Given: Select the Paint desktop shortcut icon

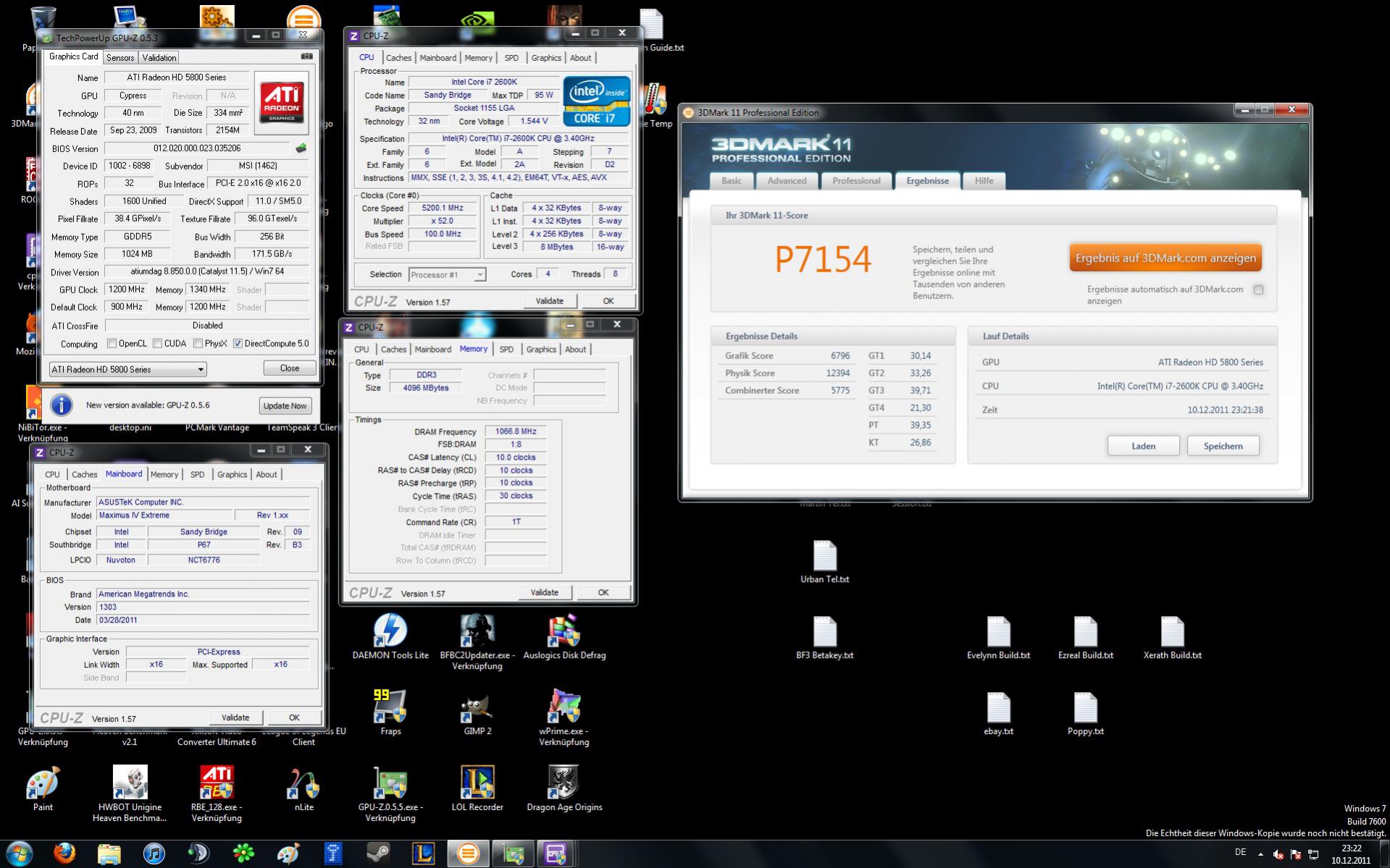Looking at the screenshot, I should tap(43, 783).
